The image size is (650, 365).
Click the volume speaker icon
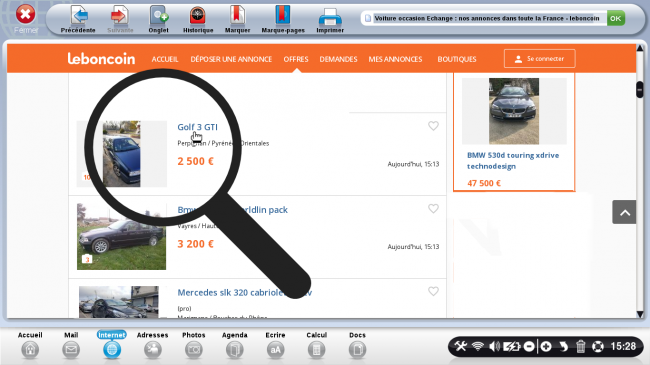[494, 346]
